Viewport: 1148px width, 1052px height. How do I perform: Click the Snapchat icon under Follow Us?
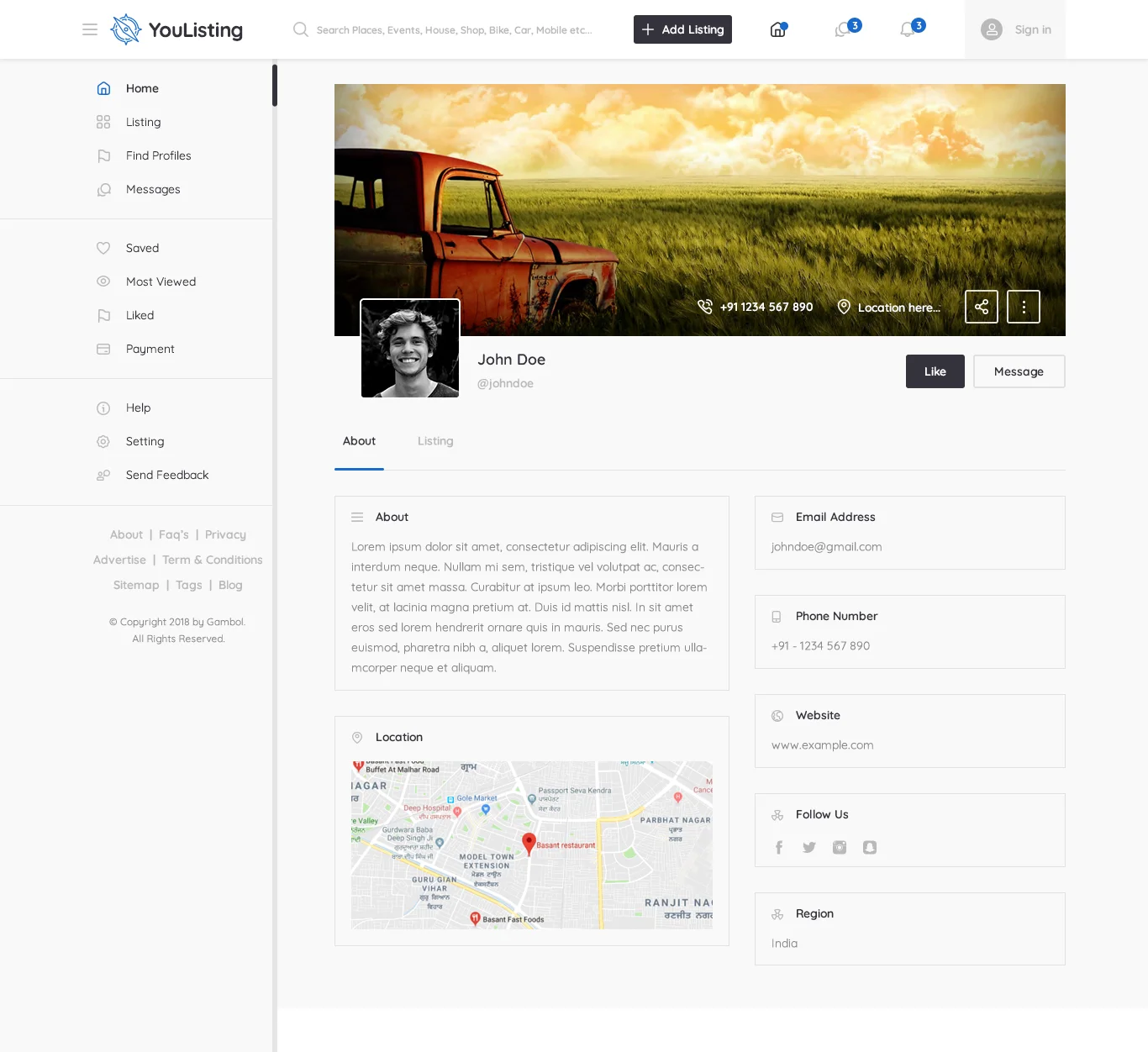tap(870, 847)
